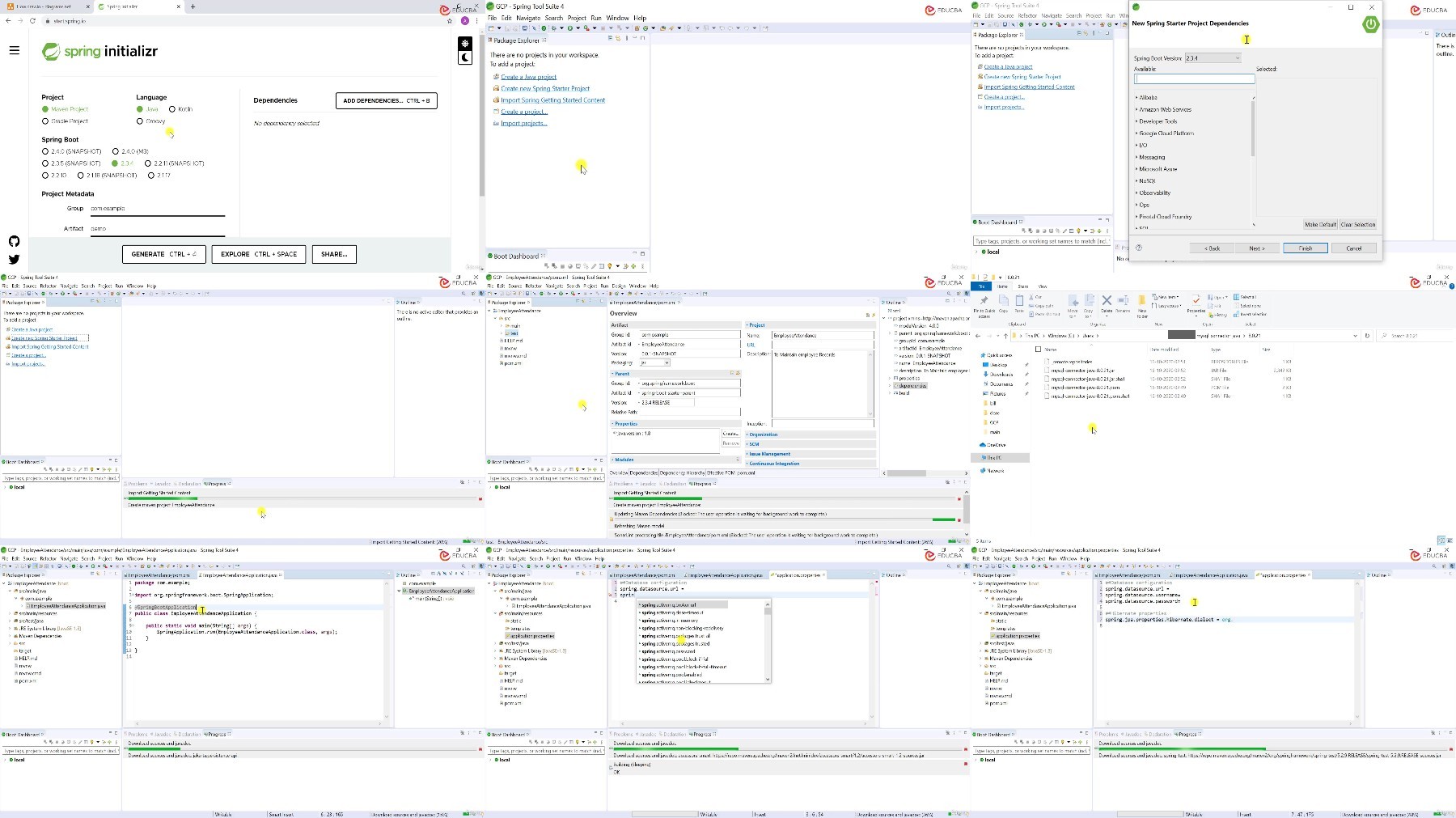
Task: Click the GENERATE button
Action: pos(164,254)
